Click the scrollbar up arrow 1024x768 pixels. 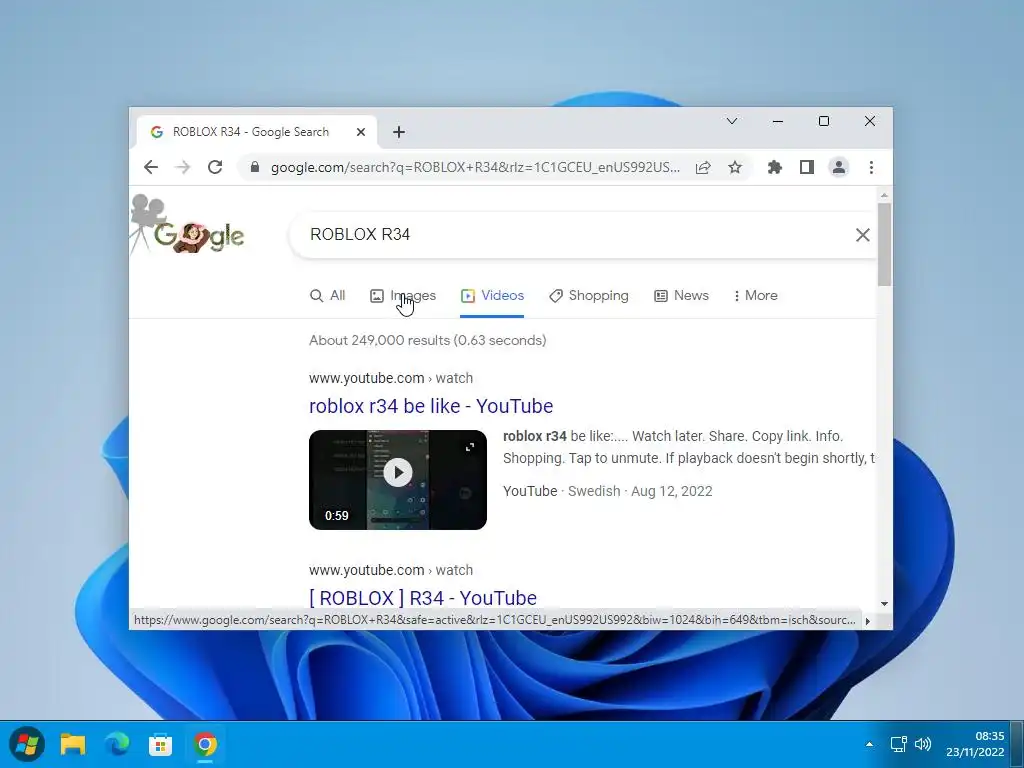[884, 195]
